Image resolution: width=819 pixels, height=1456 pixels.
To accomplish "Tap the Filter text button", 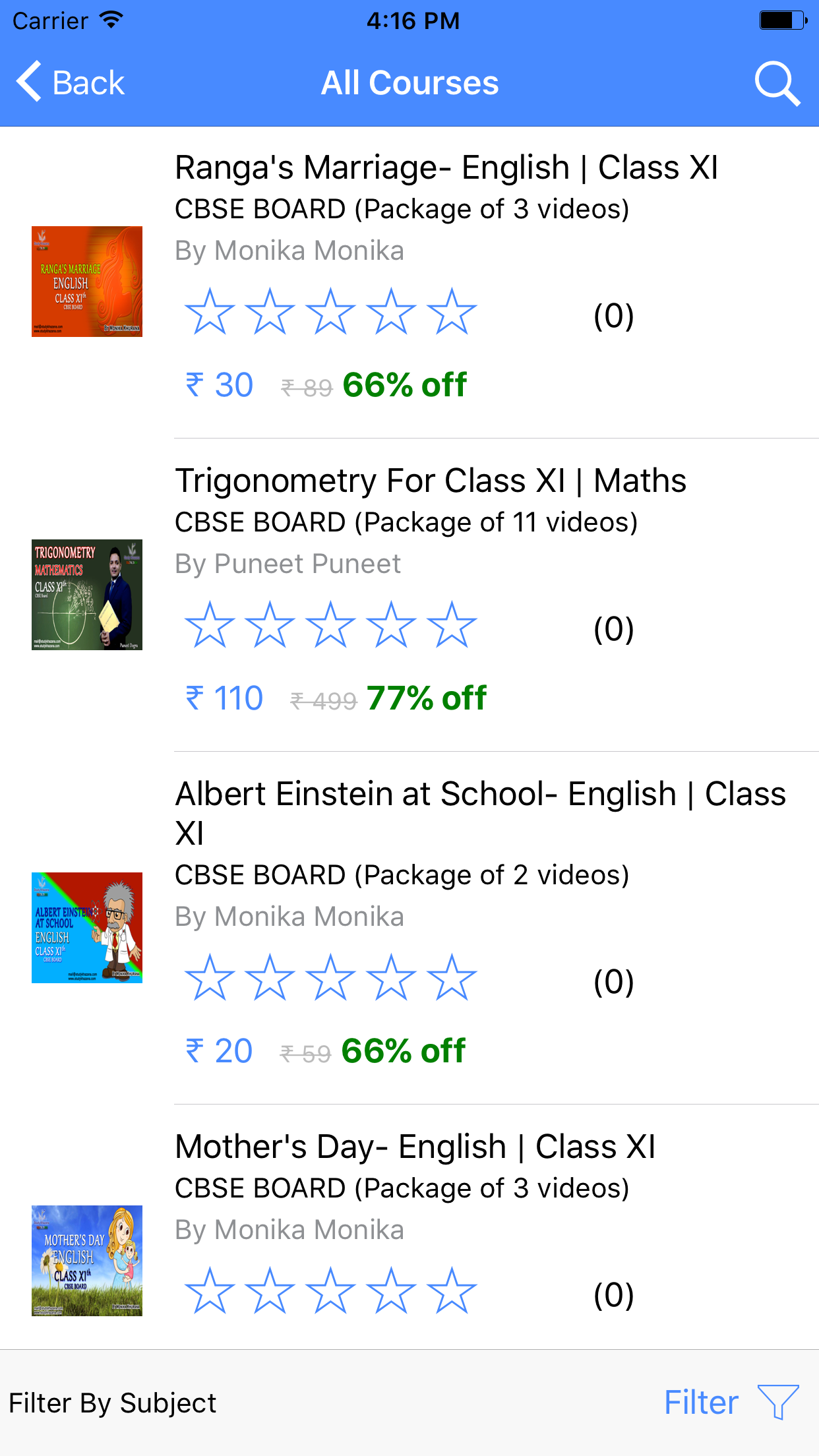I will pyautogui.click(x=701, y=1403).
